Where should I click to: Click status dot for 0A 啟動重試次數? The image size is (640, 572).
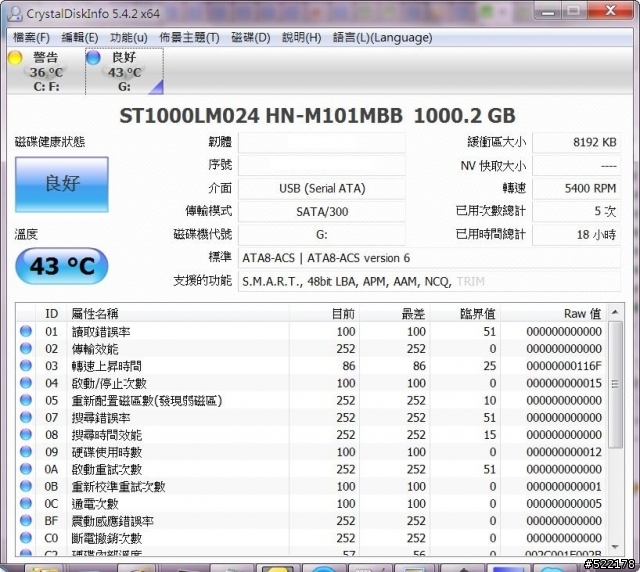pyautogui.click(x=26, y=469)
